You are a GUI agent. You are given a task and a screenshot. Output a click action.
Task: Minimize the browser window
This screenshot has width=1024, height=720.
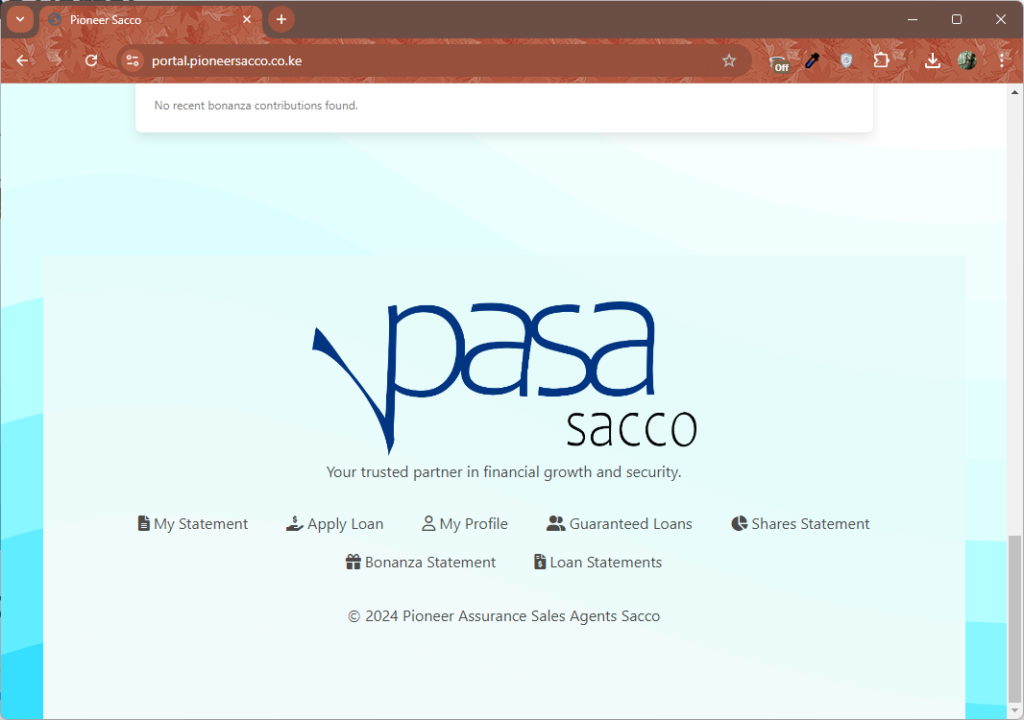912,20
